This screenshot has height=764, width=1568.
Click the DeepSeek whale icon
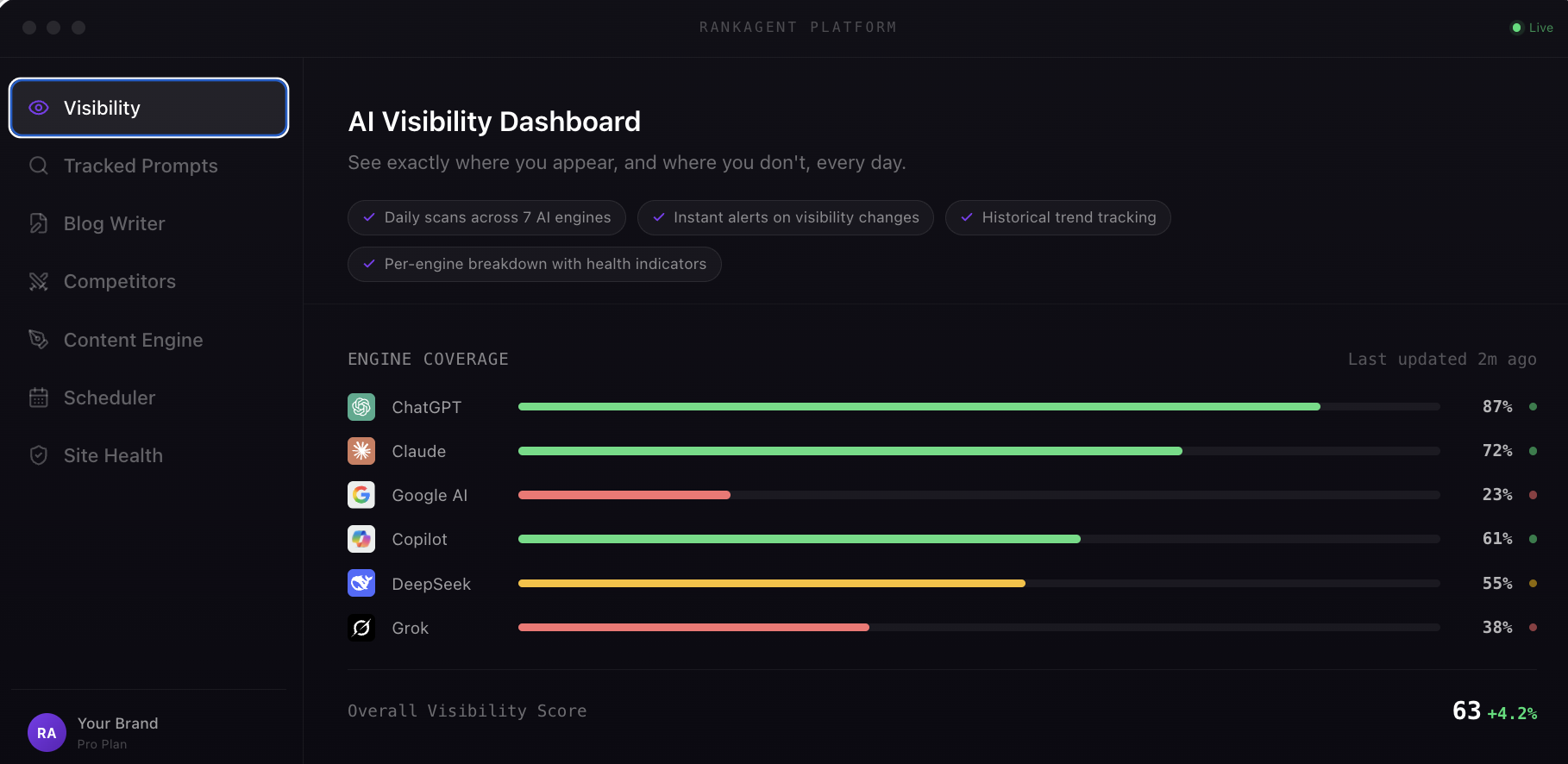(361, 584)
